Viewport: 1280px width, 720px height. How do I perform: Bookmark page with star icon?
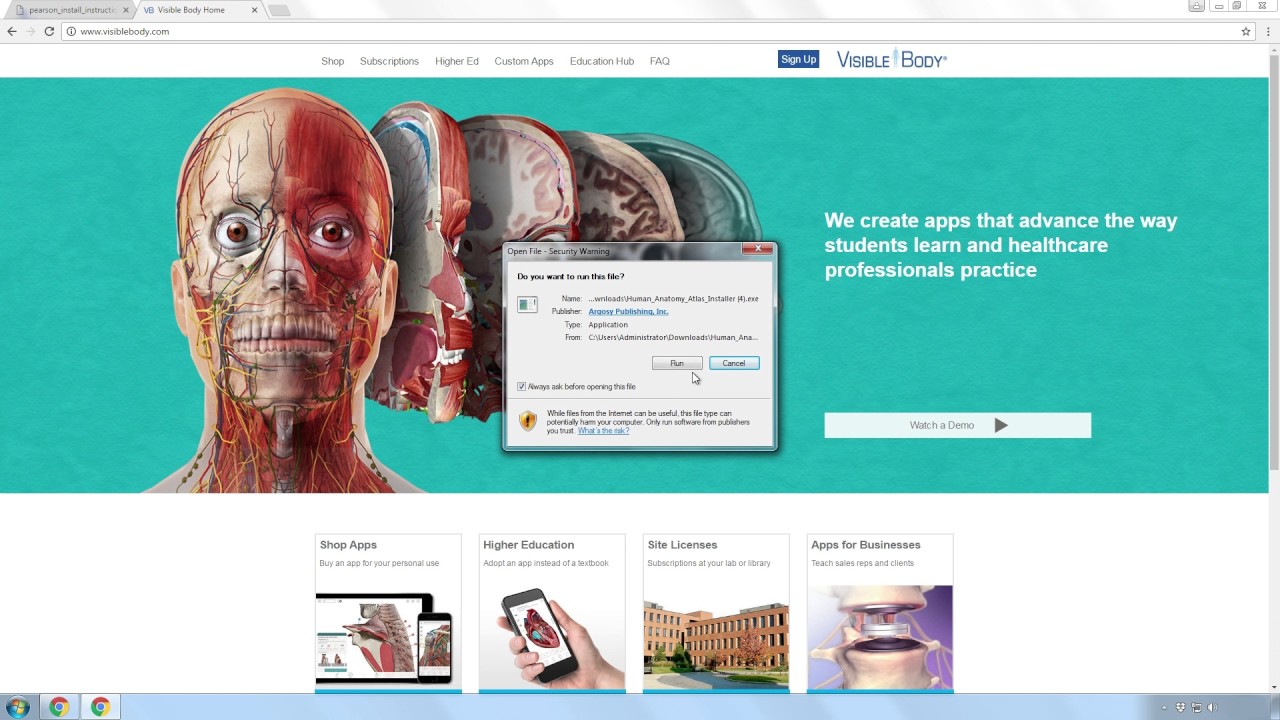tap(1246, 31)
